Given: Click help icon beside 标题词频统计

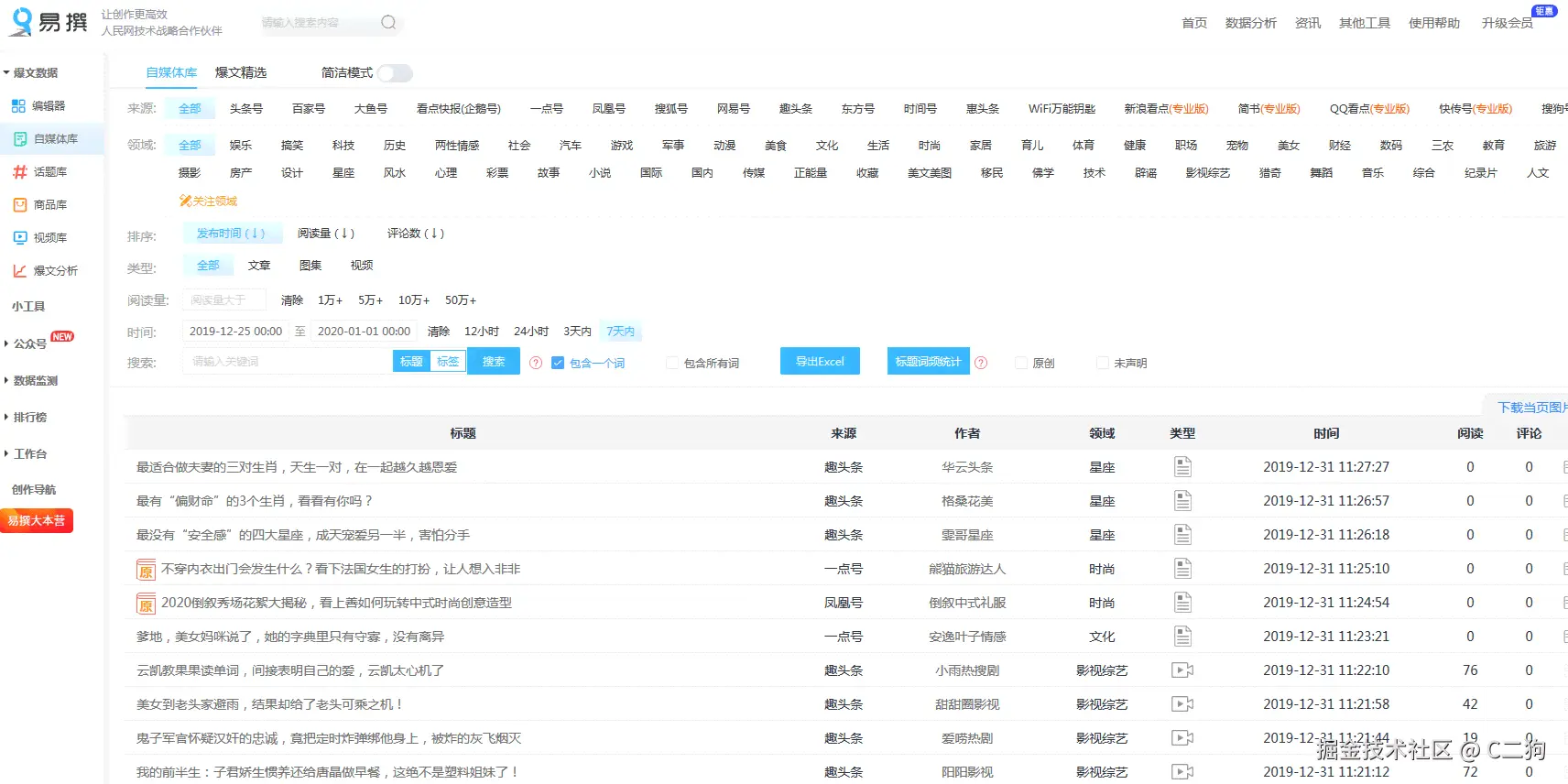Looking at the screenshot, I should pyautogui.click(x=981, y=363).
